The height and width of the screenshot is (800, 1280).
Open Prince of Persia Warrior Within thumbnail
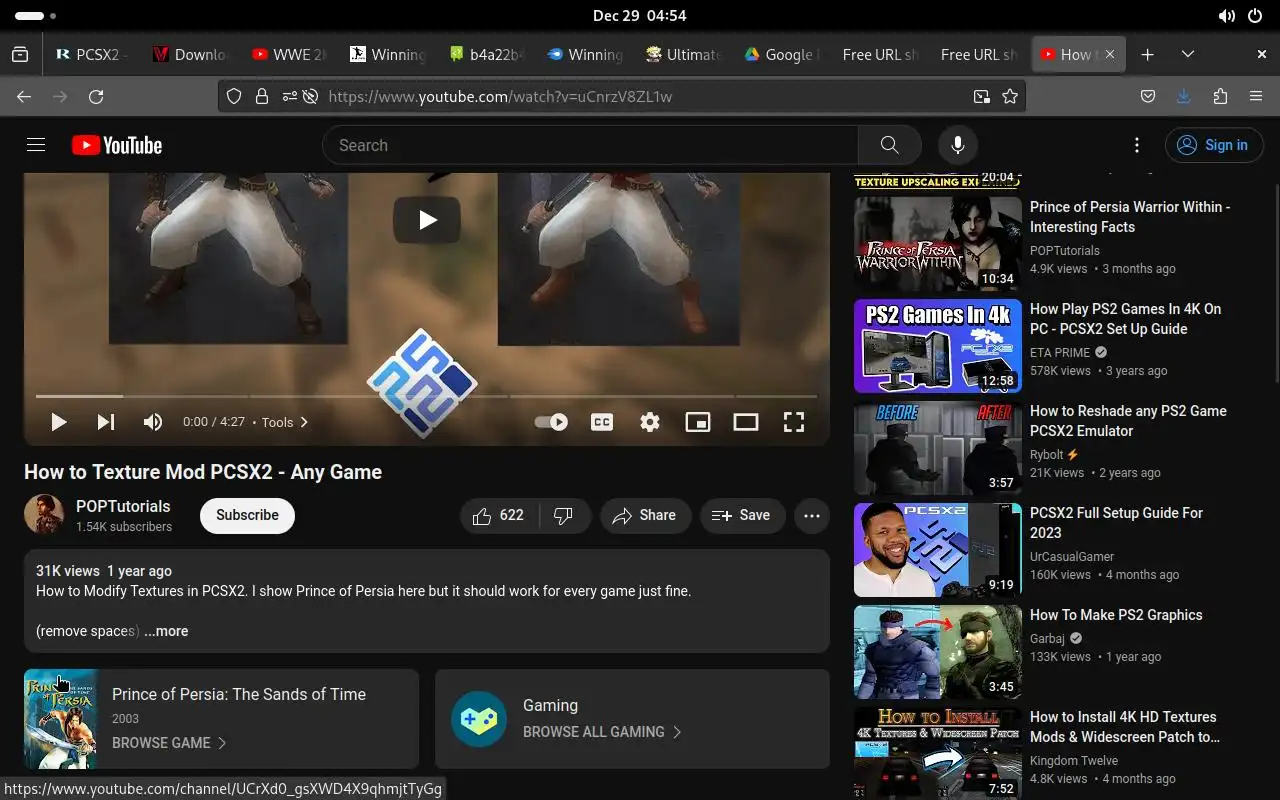[x=938, y=244]
